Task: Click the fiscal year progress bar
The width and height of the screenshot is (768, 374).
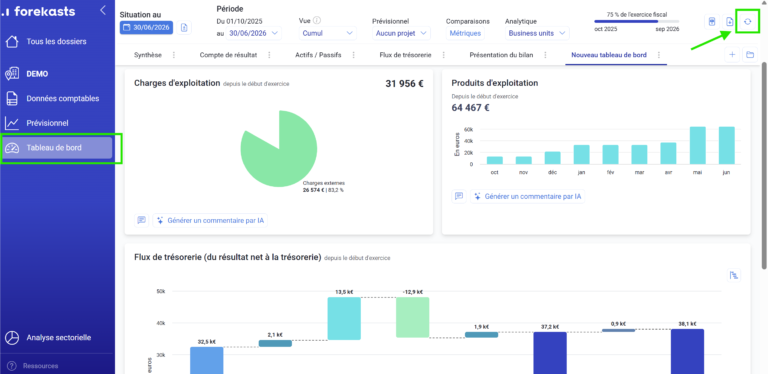Action: 637,22
